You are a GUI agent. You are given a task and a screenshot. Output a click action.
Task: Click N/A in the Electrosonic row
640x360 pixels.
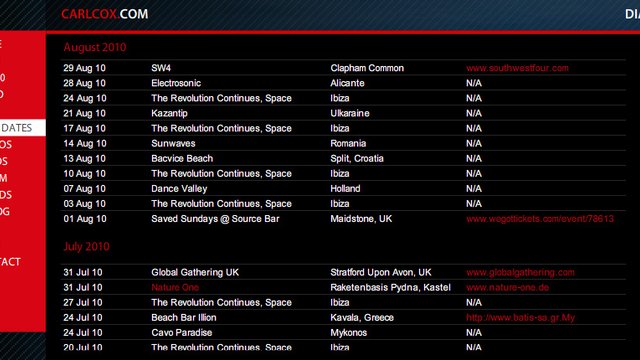(x=474, y=83)
